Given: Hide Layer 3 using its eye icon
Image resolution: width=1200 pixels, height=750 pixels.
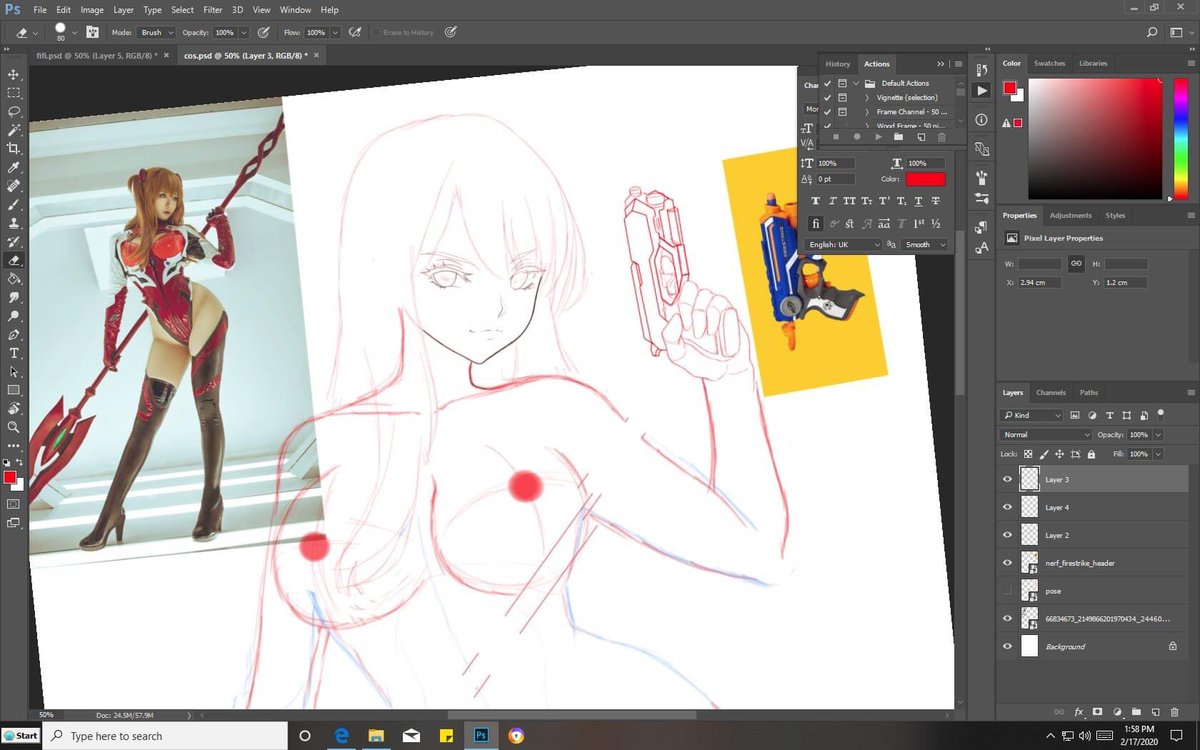Looking at the screenshot, I should click(1007, 480).
